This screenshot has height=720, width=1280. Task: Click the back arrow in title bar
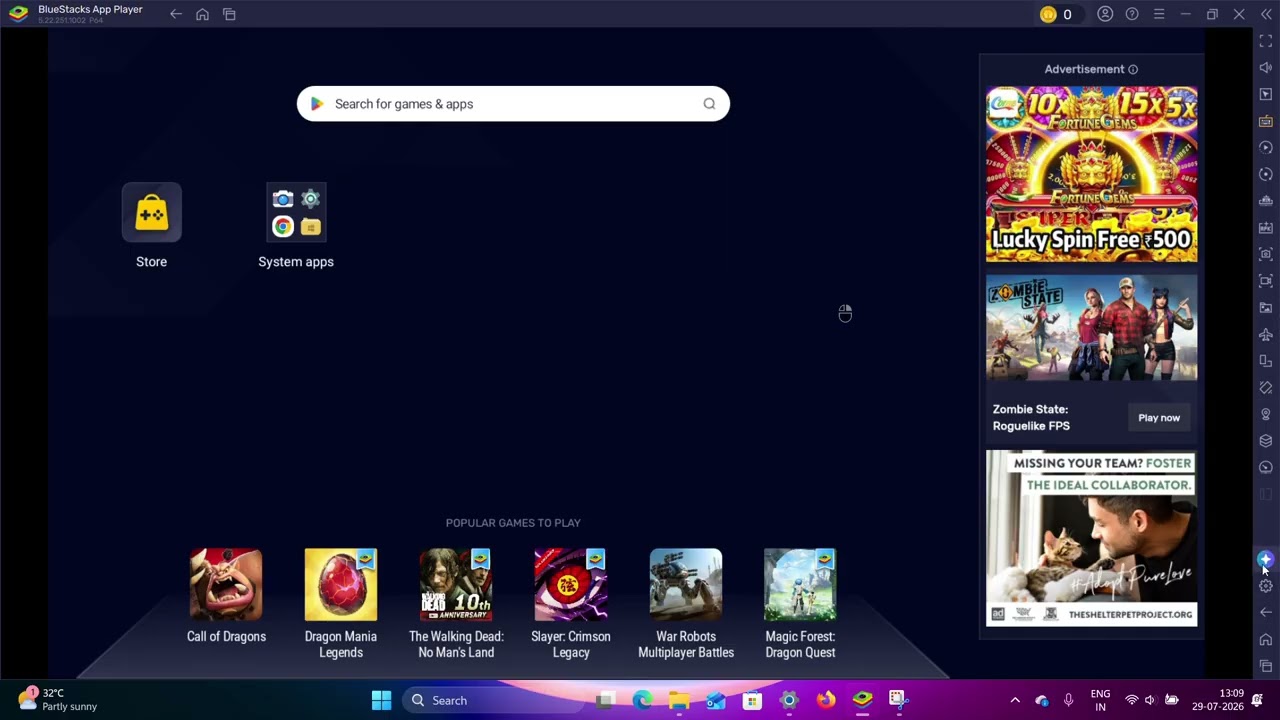pyautogui.click(x=176, y=14)
